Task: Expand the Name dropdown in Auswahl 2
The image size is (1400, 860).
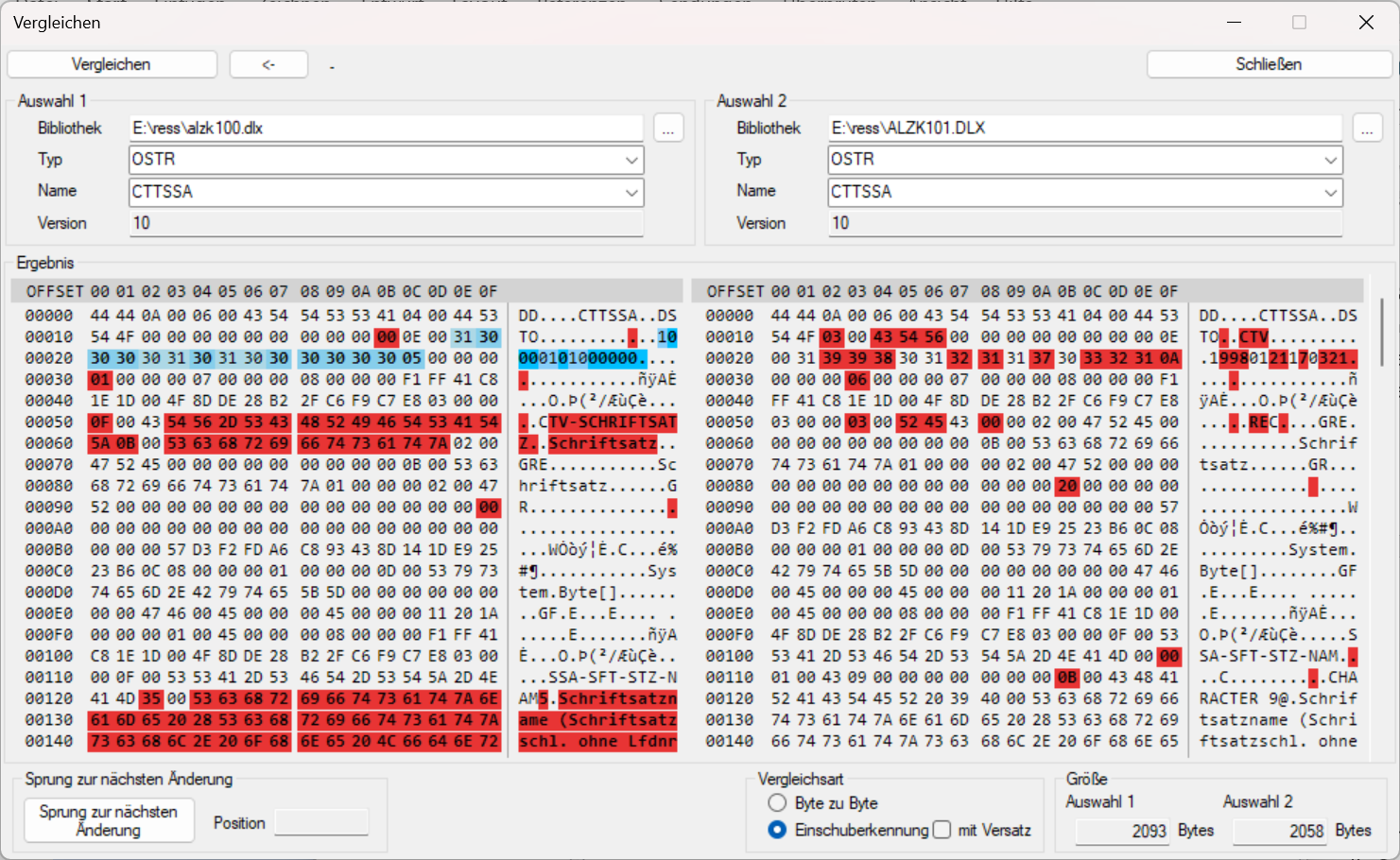Action: [1330, 193]
